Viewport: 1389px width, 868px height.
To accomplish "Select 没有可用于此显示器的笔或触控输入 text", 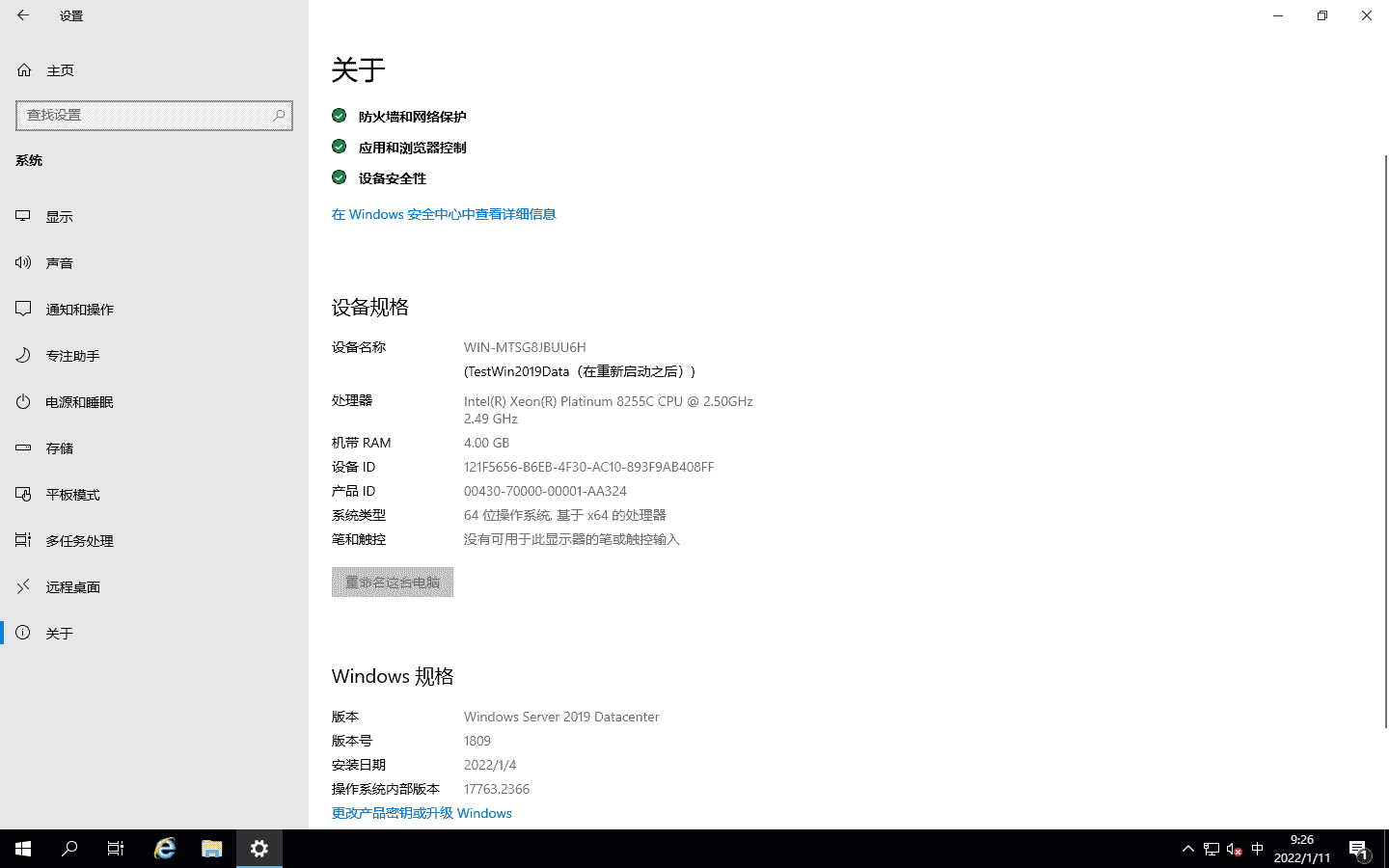I will click(572, 539).
